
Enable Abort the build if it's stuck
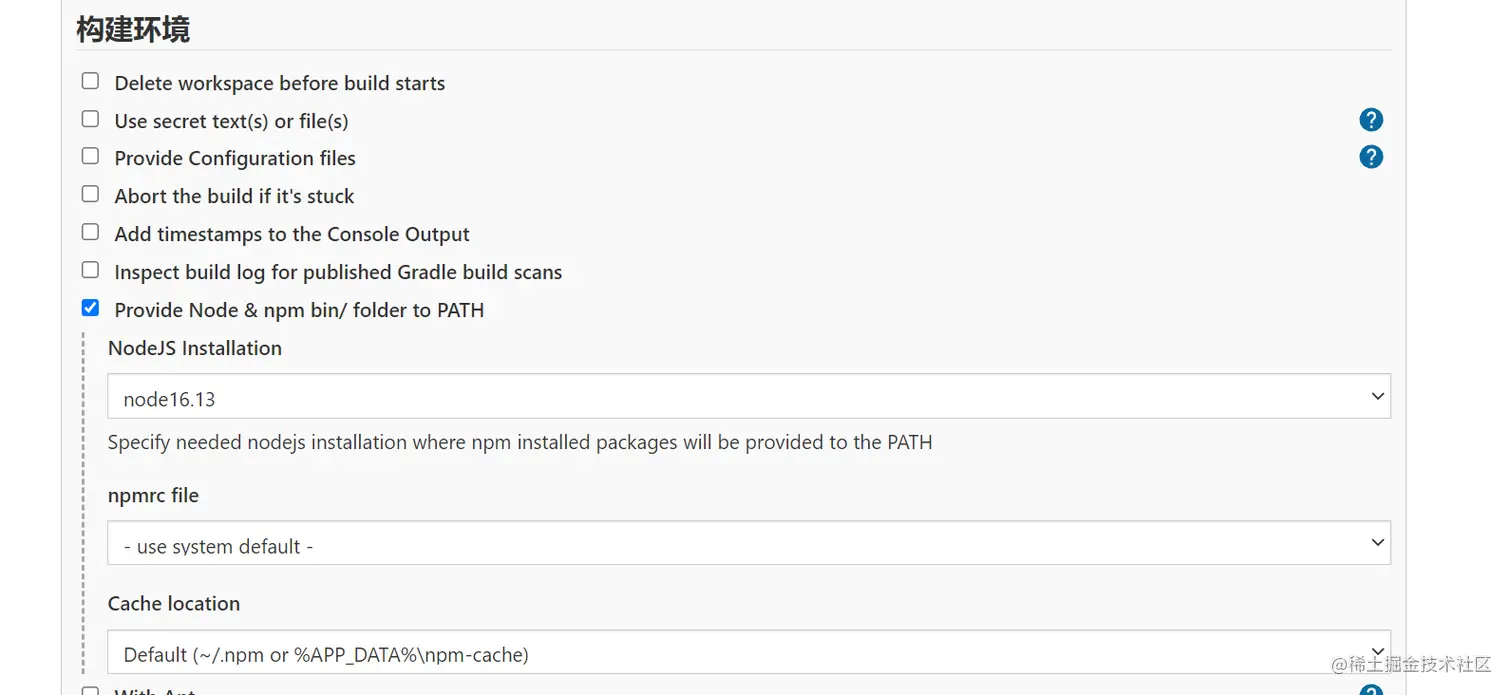click(x=91, y=194)
